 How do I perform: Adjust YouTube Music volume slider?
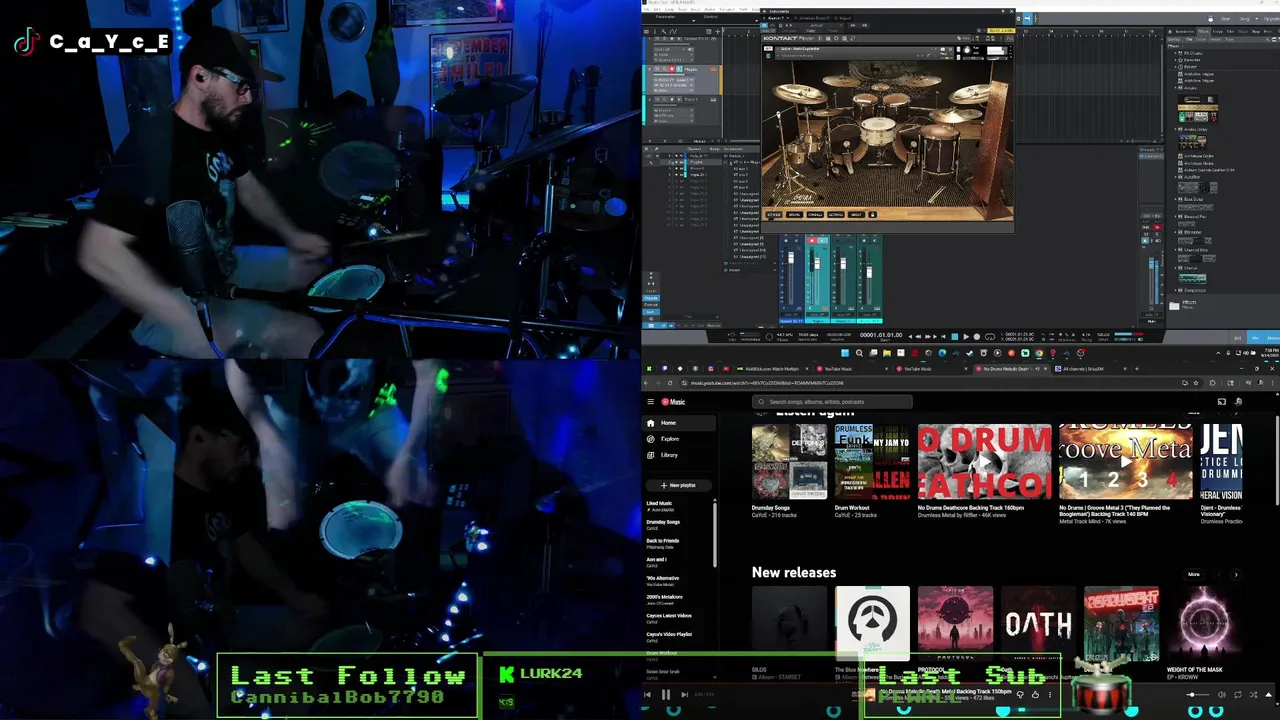[x=1197, y=694]
